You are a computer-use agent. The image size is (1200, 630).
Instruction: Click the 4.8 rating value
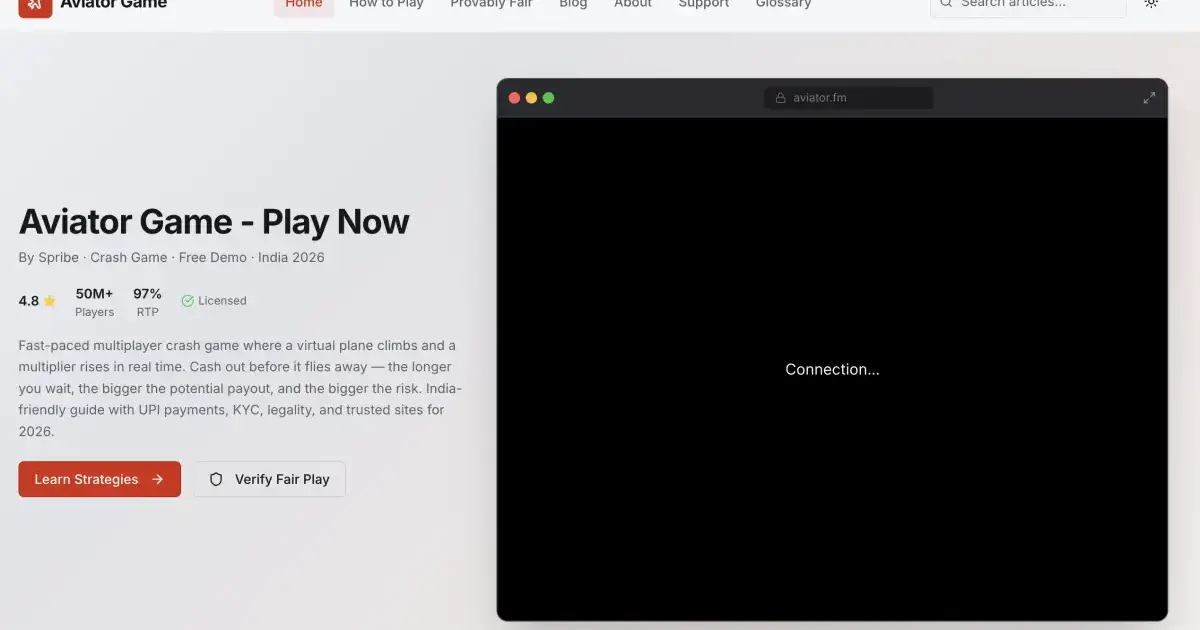click(29, 301)
